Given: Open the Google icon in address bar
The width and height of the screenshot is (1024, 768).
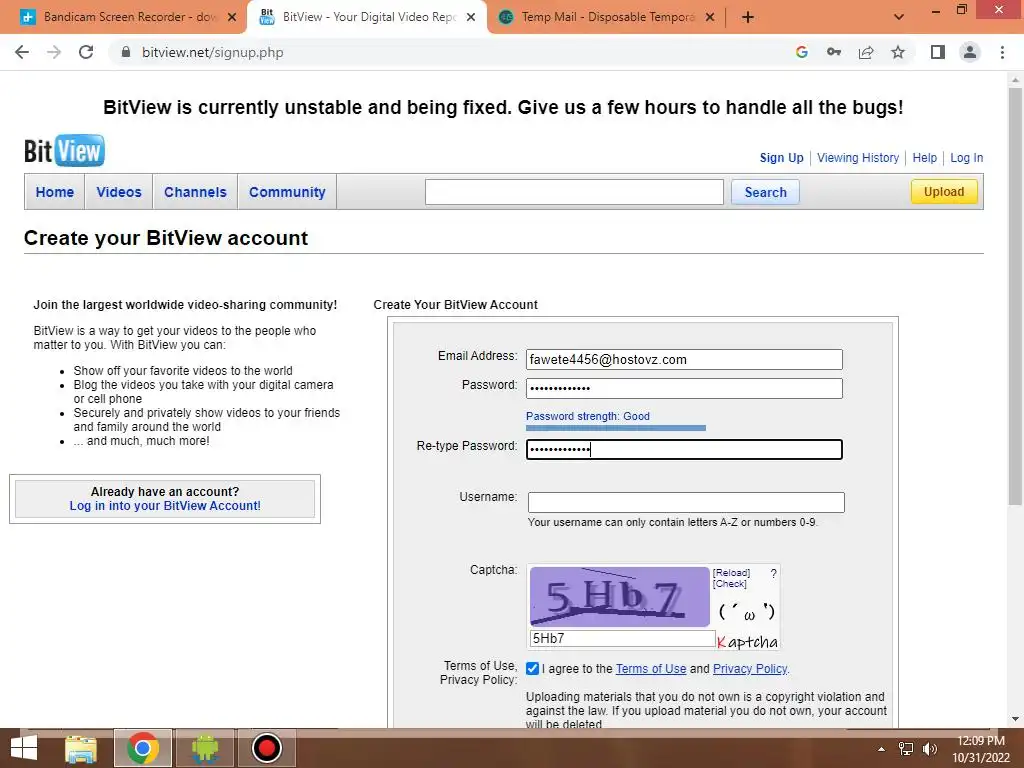Looking at the screenshot, I should (802, 52).
